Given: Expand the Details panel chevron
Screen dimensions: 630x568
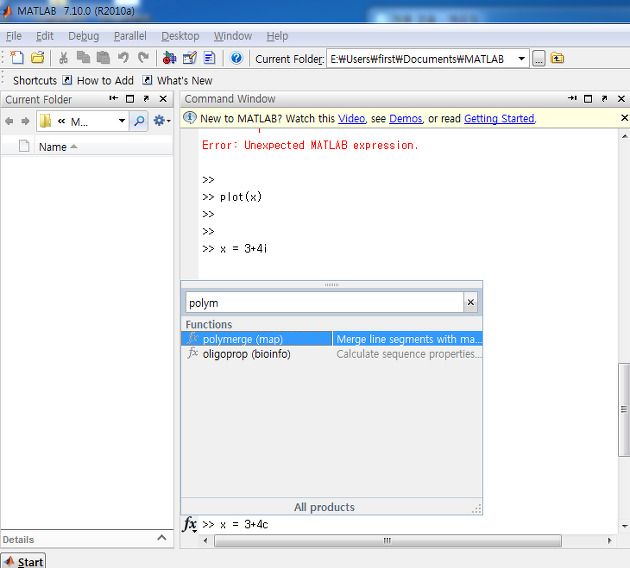Looking at the screenshot, I should click(162, 538).
